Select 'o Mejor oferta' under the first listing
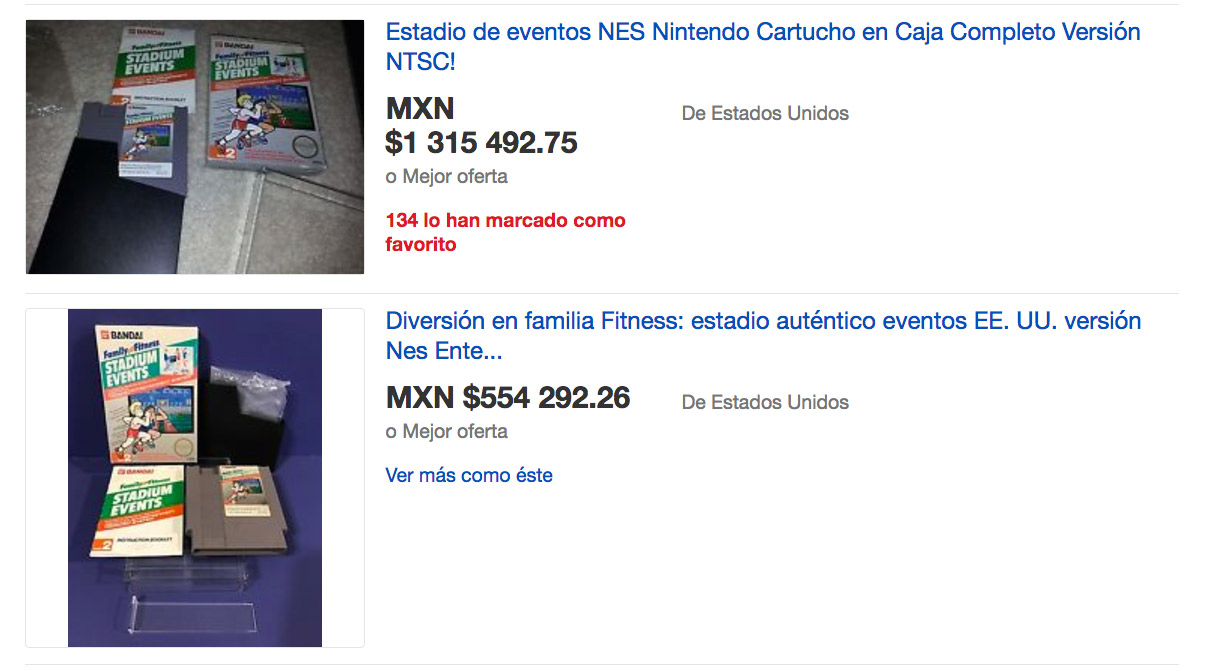1205x671 pixels. [447, 176]
